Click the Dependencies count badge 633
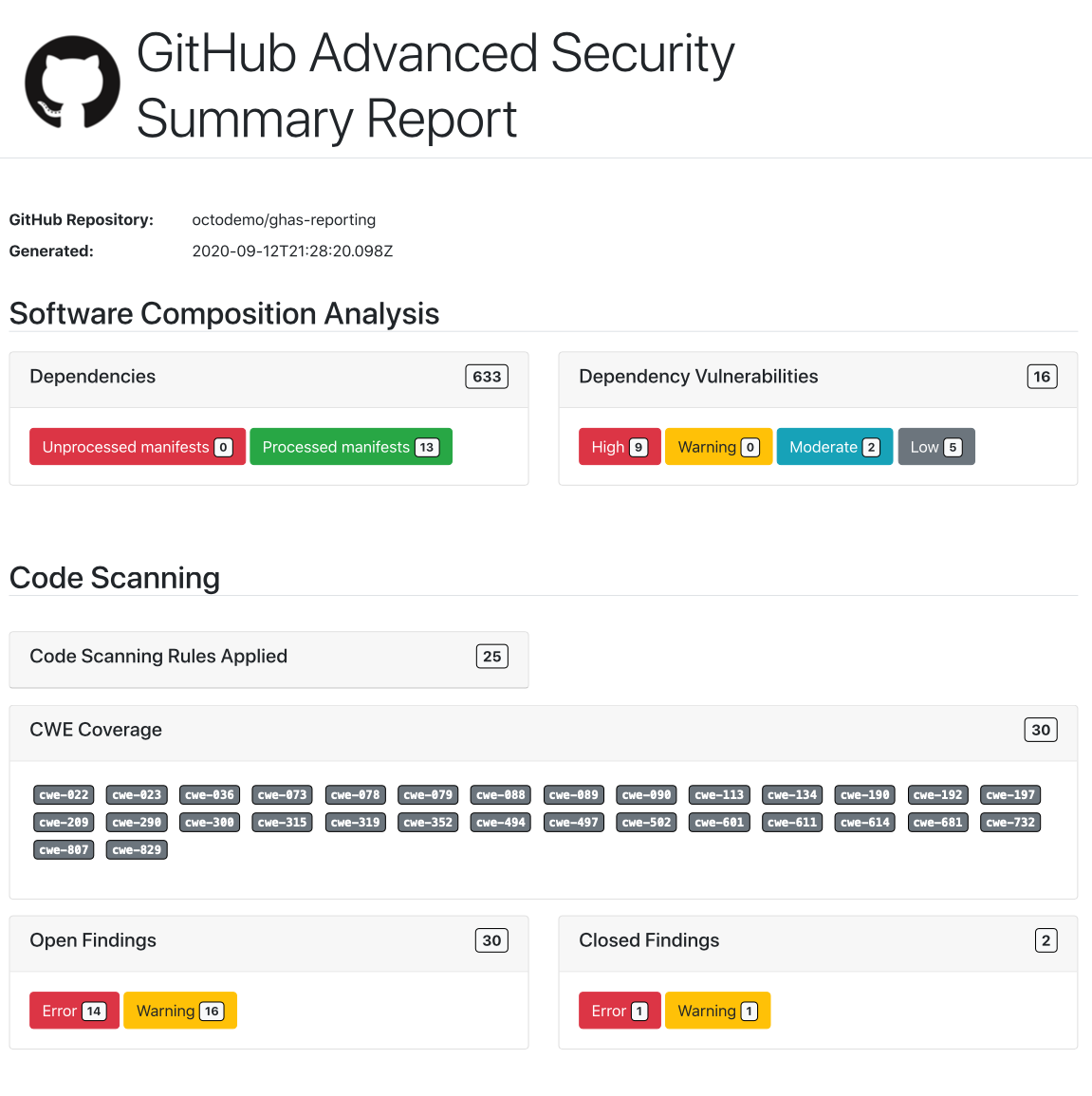The height and width of the screenshot is (1096, 1092). point(487,376)
